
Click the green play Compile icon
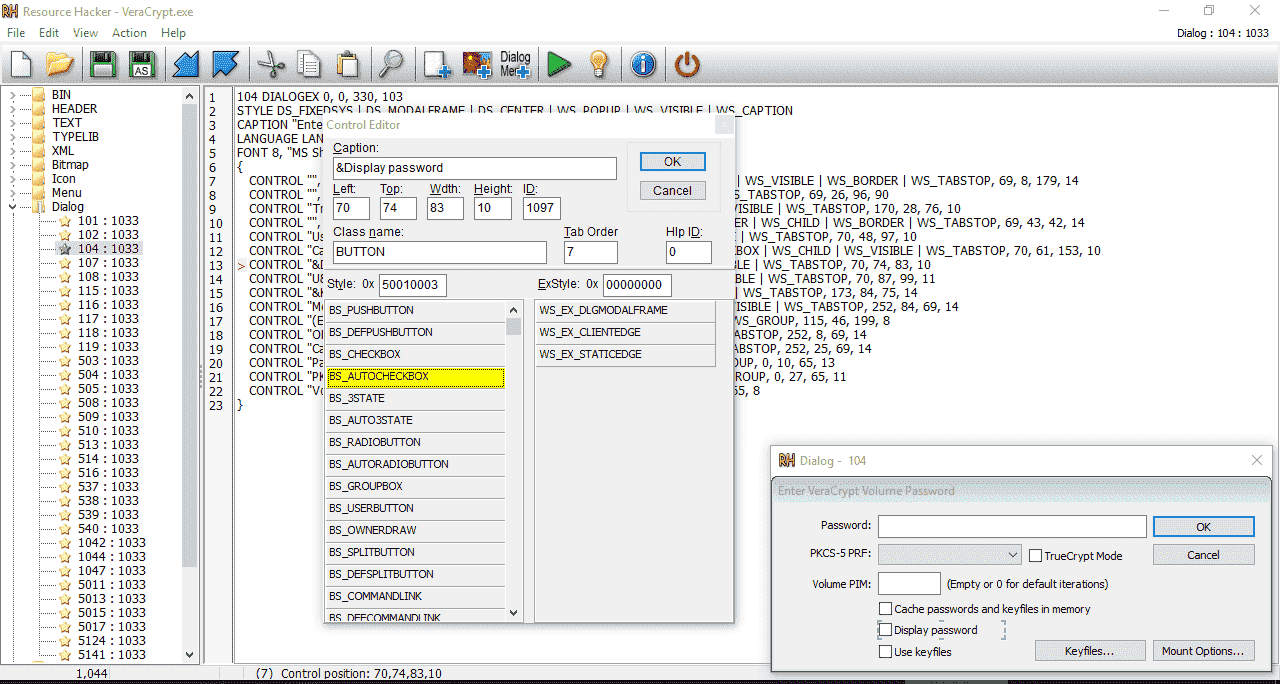pyautogui.click(x=558, y=64)
